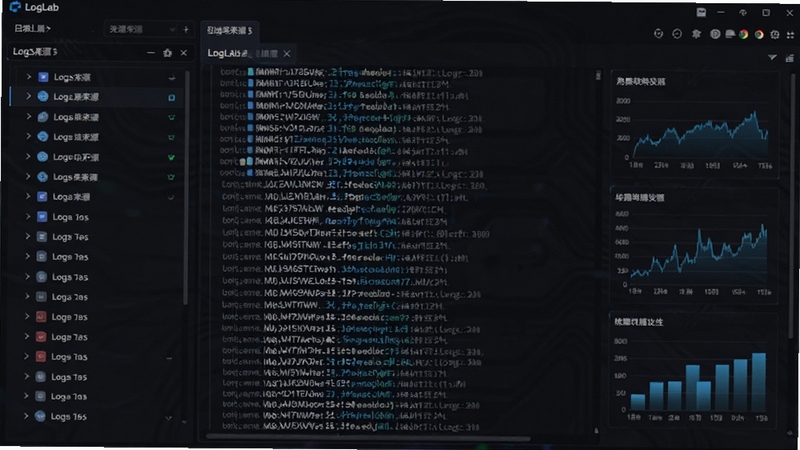Click the circular refresh icon in the top toolbar

click(x=677, y=34)
